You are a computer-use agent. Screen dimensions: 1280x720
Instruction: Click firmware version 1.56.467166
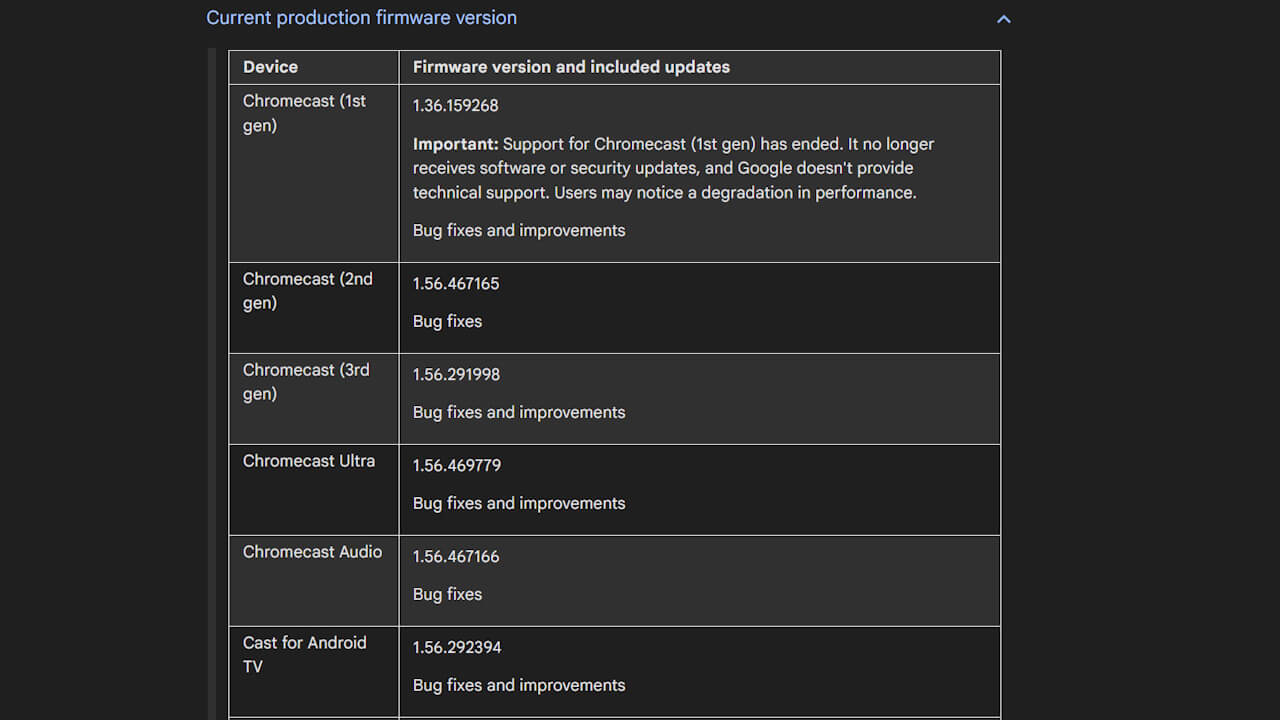(456, 556)
